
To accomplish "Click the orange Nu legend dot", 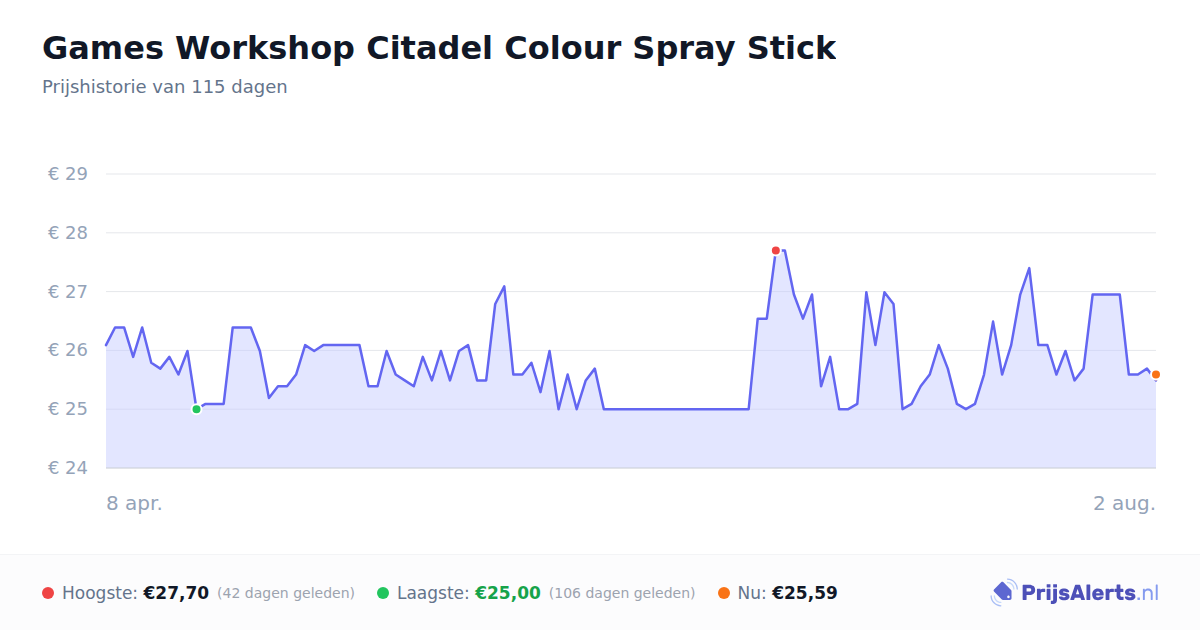I will point(724,593).
